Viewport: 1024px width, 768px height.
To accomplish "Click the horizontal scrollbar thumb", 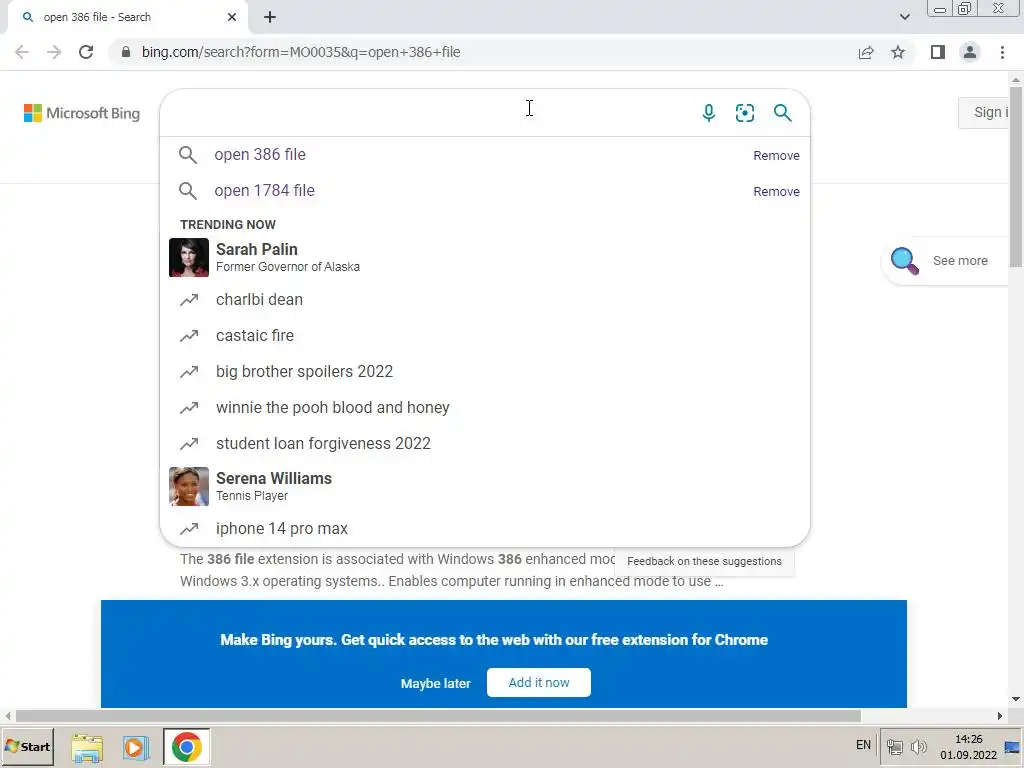I will [x=438, y=716].
